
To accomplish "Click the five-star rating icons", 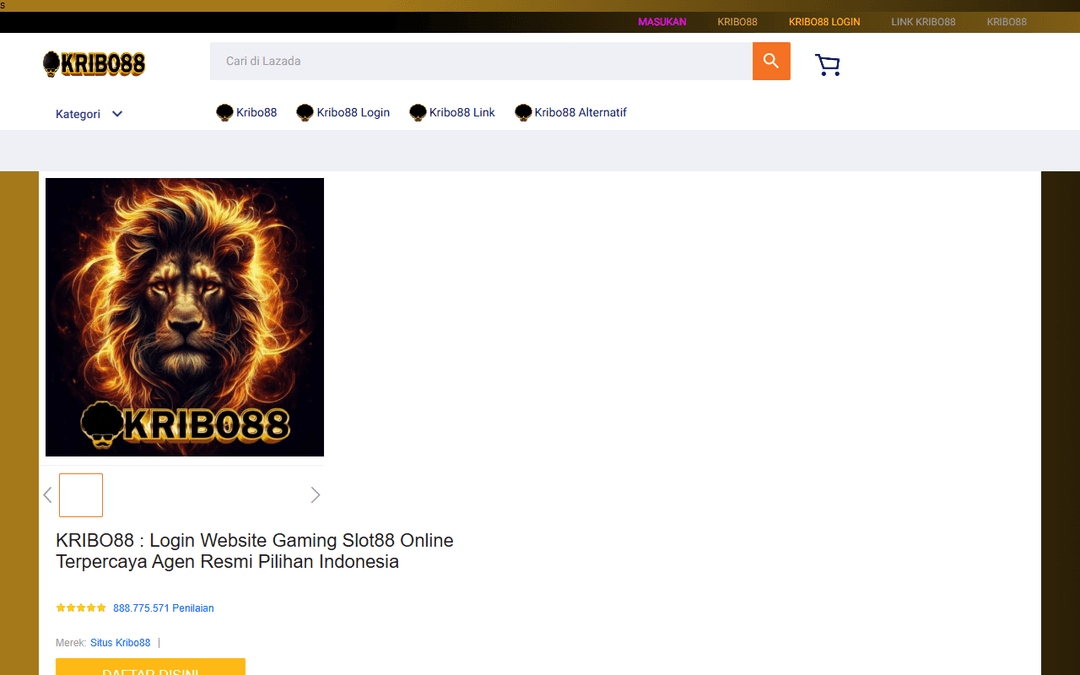I will (x=81, y=608).
